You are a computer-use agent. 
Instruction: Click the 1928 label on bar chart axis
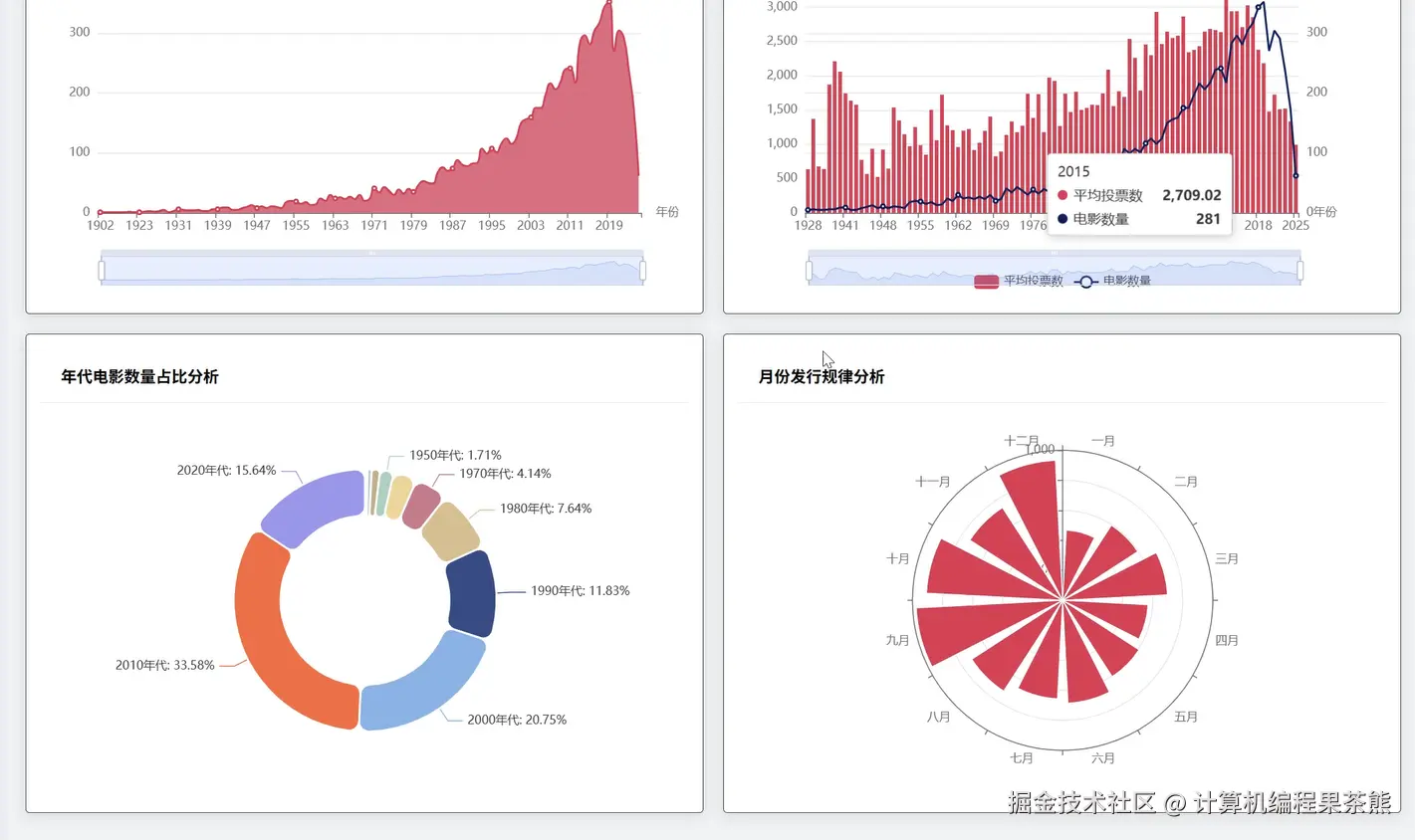point(808,225)
